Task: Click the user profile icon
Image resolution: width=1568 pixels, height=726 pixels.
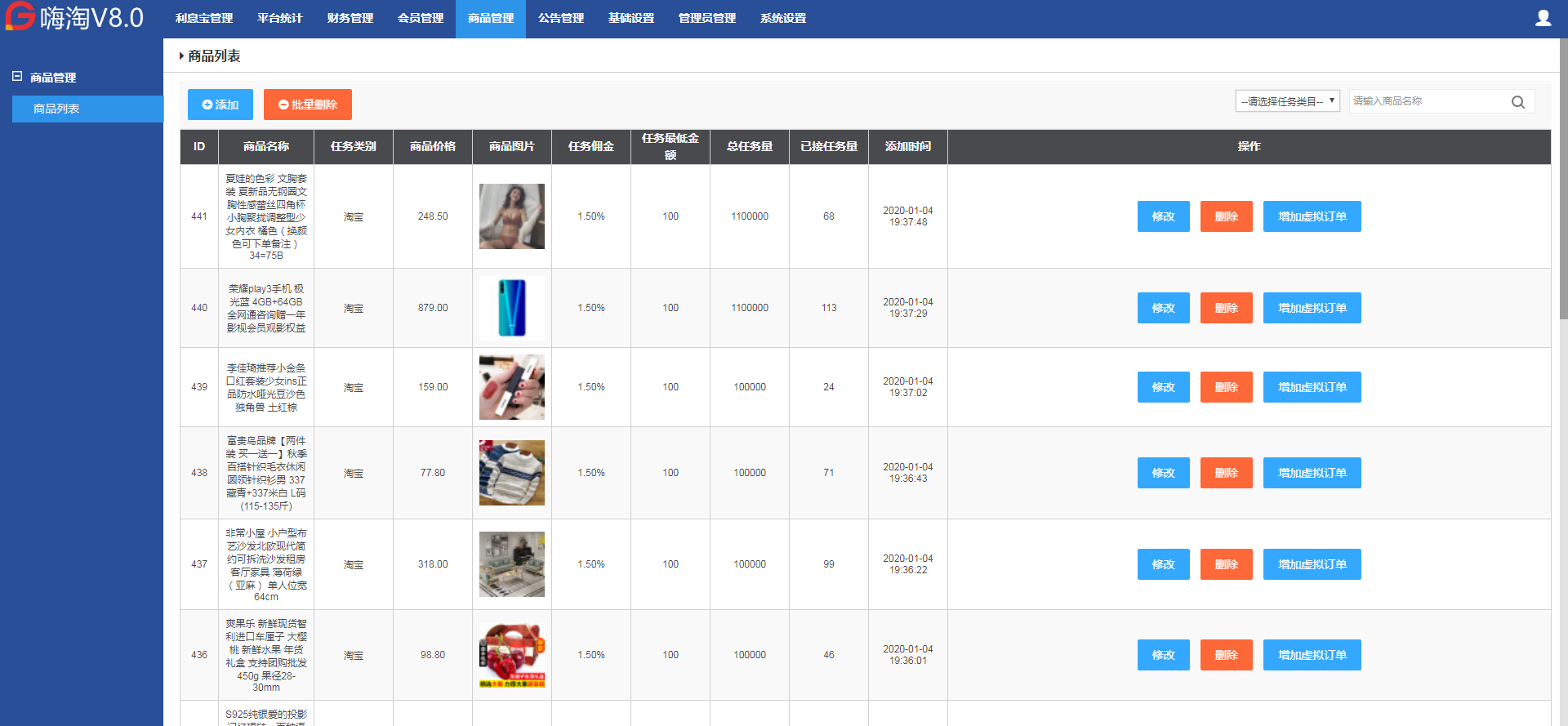Action: click(1543, 18)
